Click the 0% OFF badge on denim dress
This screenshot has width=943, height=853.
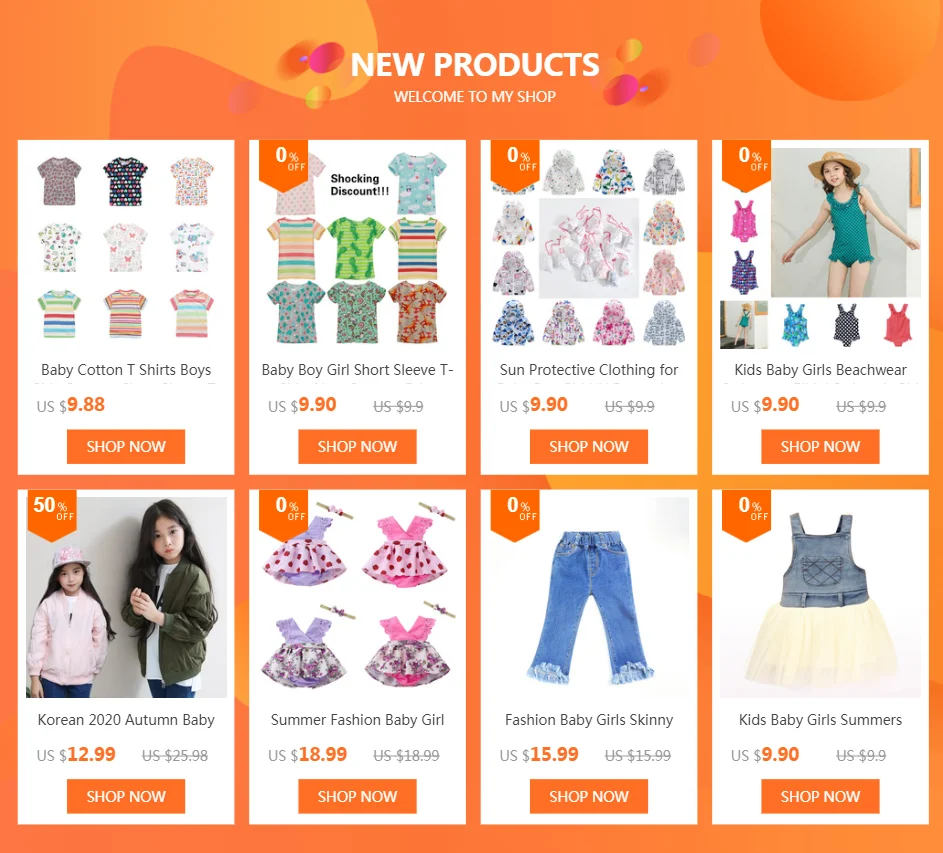746,515
